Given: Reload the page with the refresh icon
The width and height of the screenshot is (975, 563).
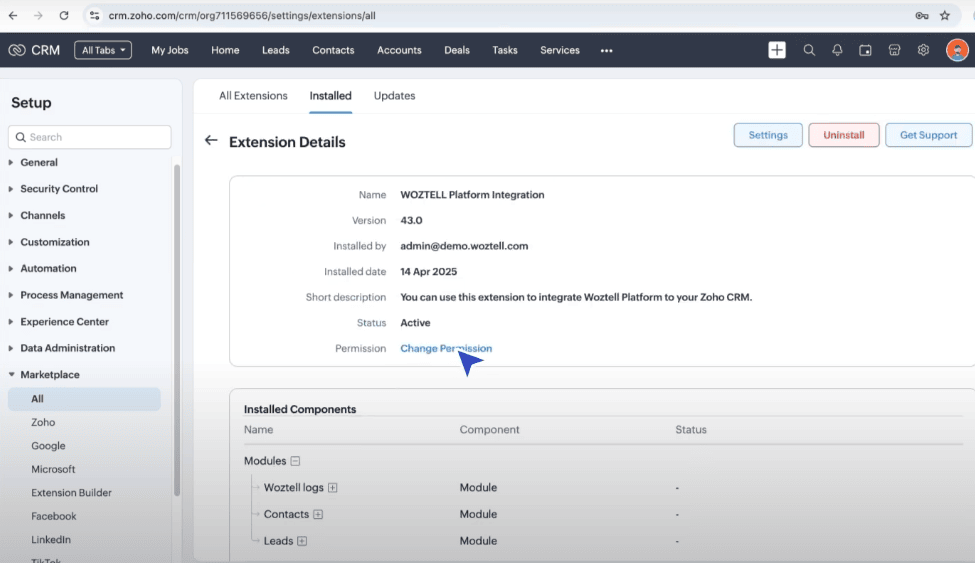Looking at the screenshot, I should (x=64, y=16).
